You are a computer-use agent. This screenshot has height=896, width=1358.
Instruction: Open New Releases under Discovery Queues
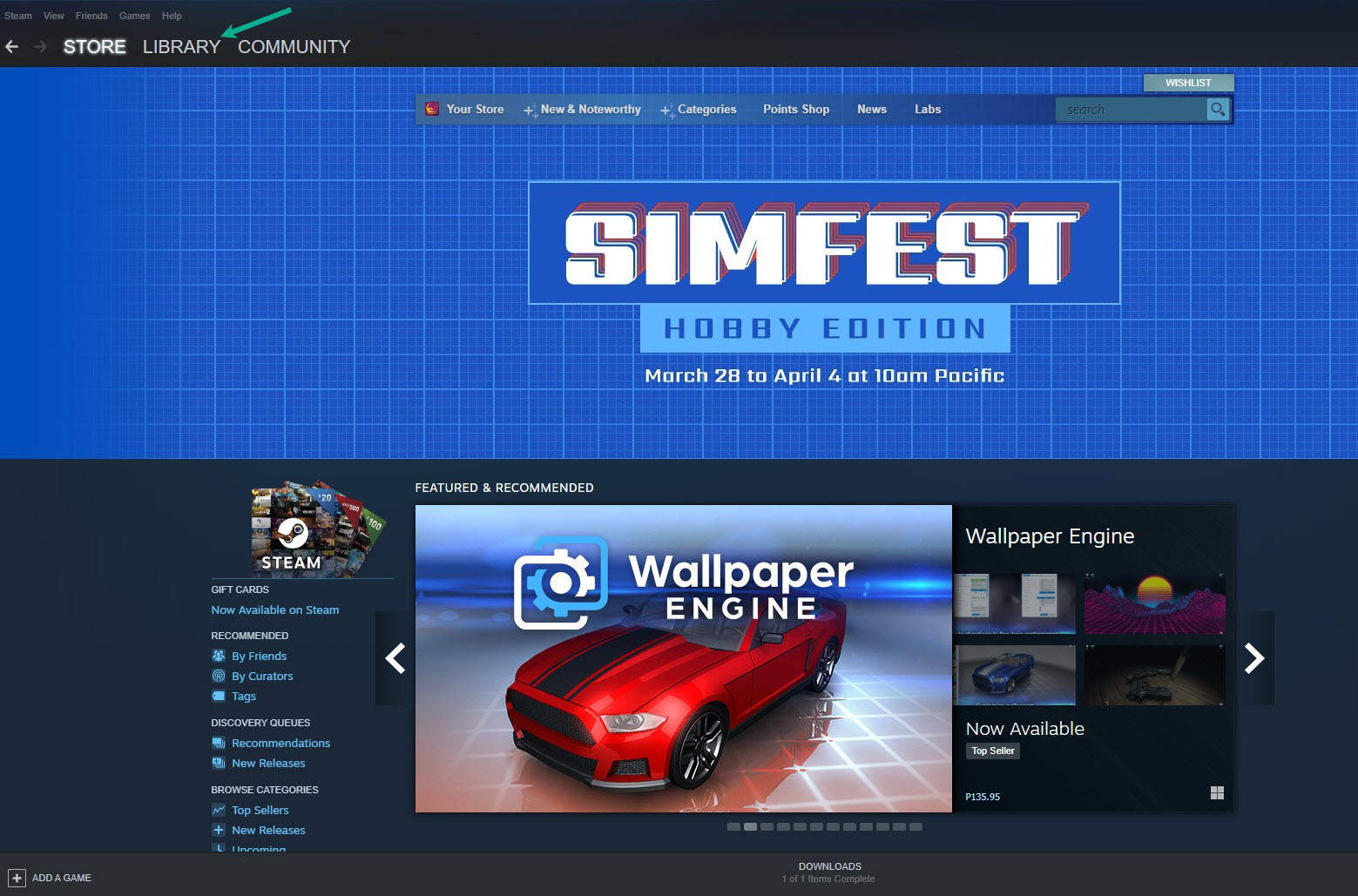click(268, 763)
